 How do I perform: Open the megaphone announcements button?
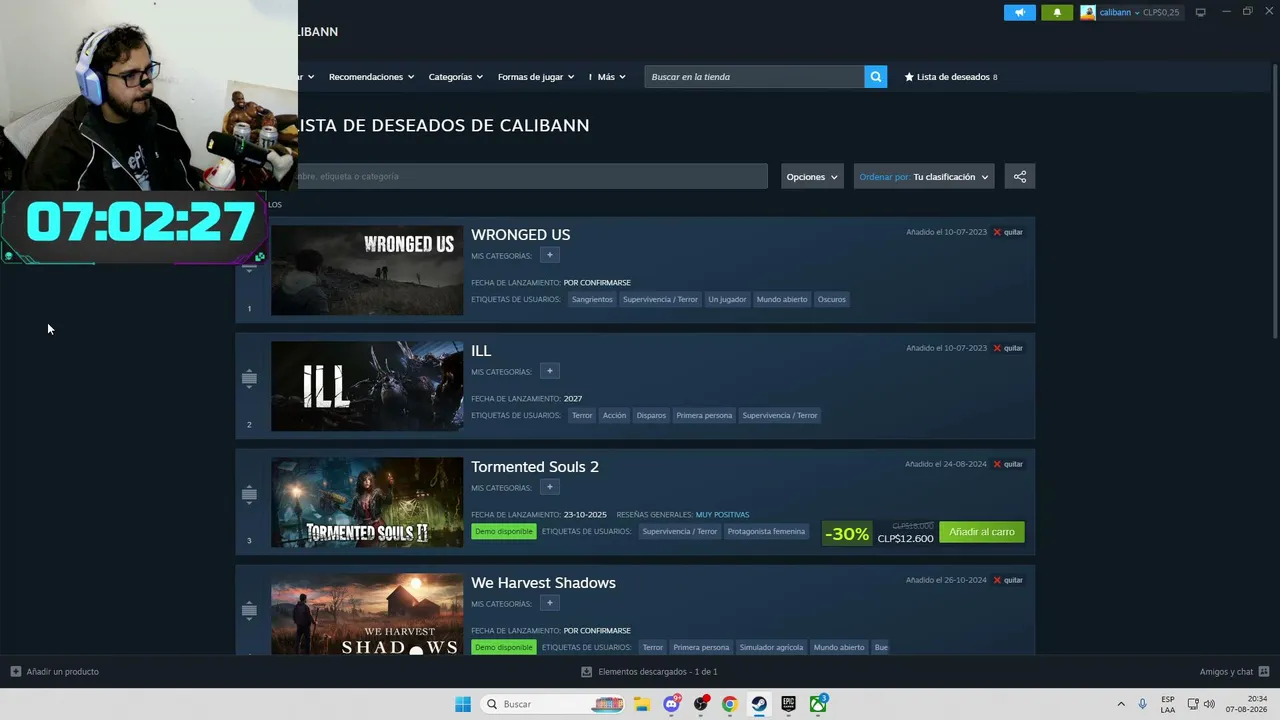pyautogui.click(x=1019, y=12)
